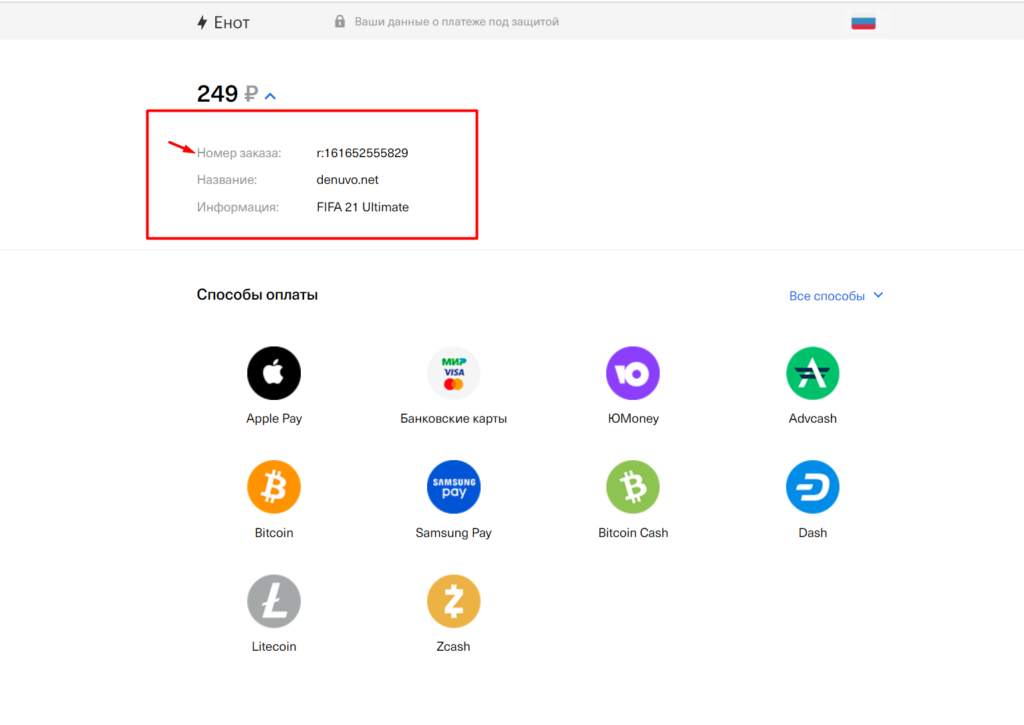The height and width of the screenshot is (725, 1024).
Task: Choose the orange Bitcoin icon
Action: point(273,487)
